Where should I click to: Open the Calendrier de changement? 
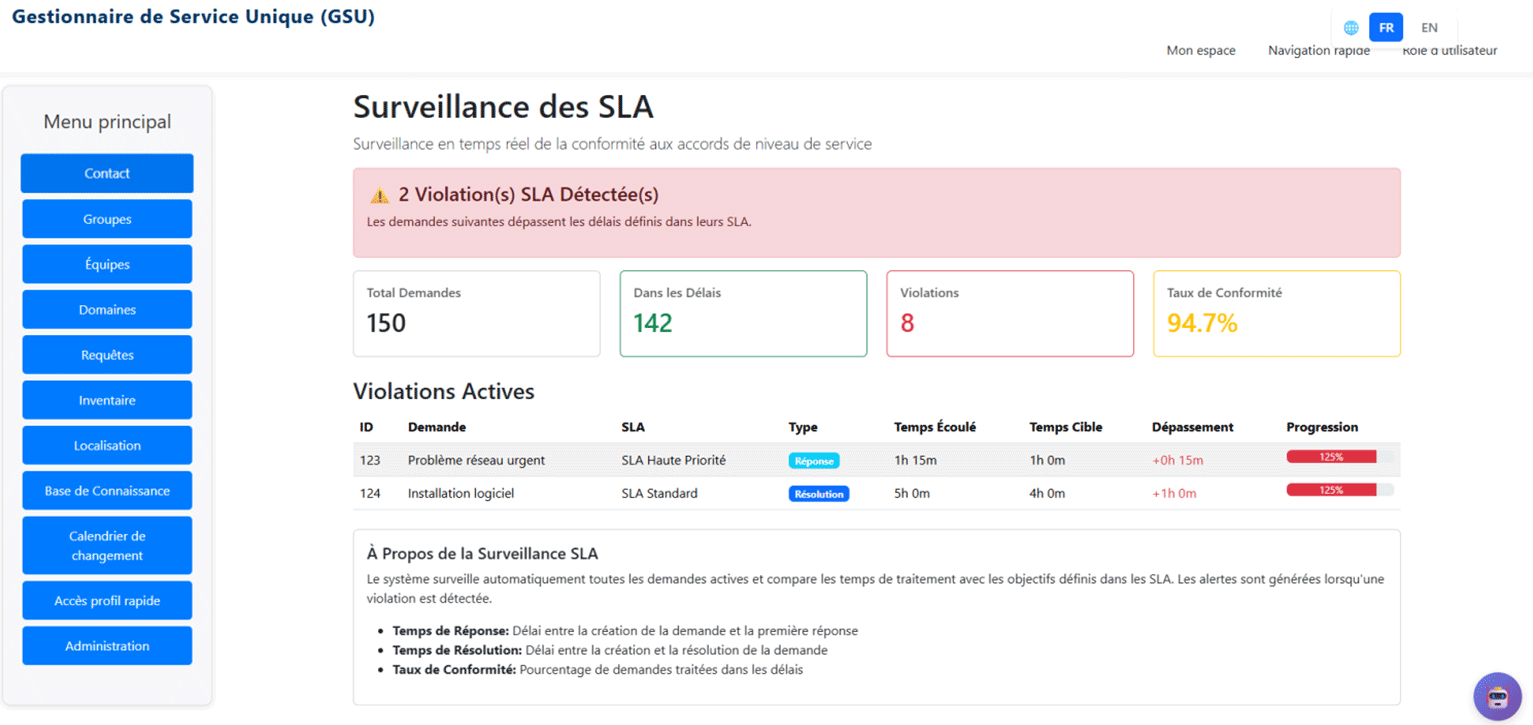pos(106,544)
